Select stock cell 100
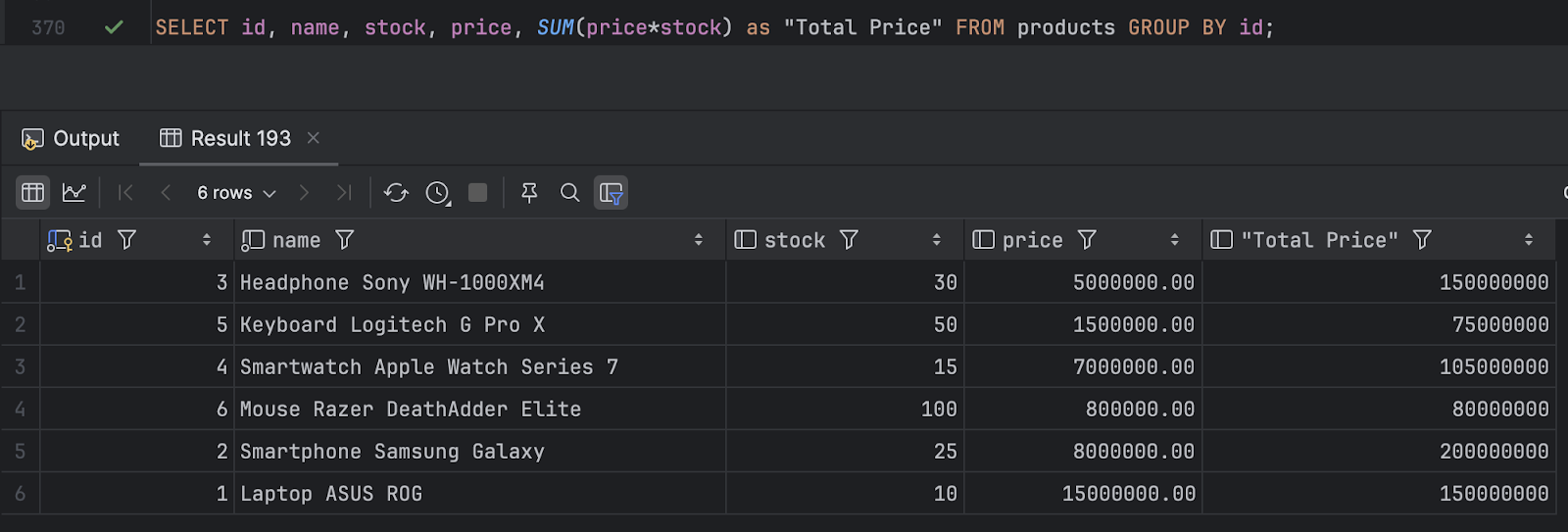The image size is (1568, 532). [845, 409]
